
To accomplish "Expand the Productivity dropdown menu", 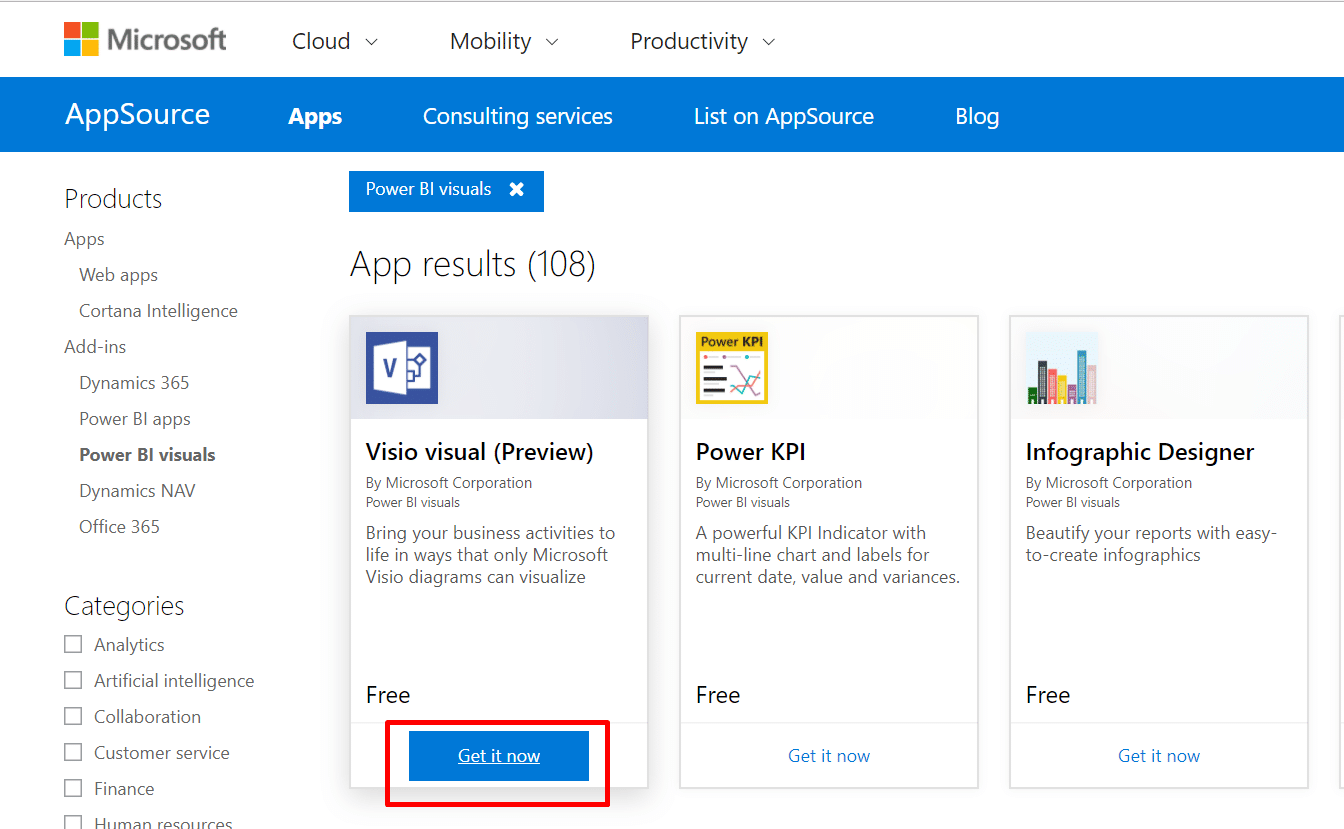I will [x=703, y=41].
